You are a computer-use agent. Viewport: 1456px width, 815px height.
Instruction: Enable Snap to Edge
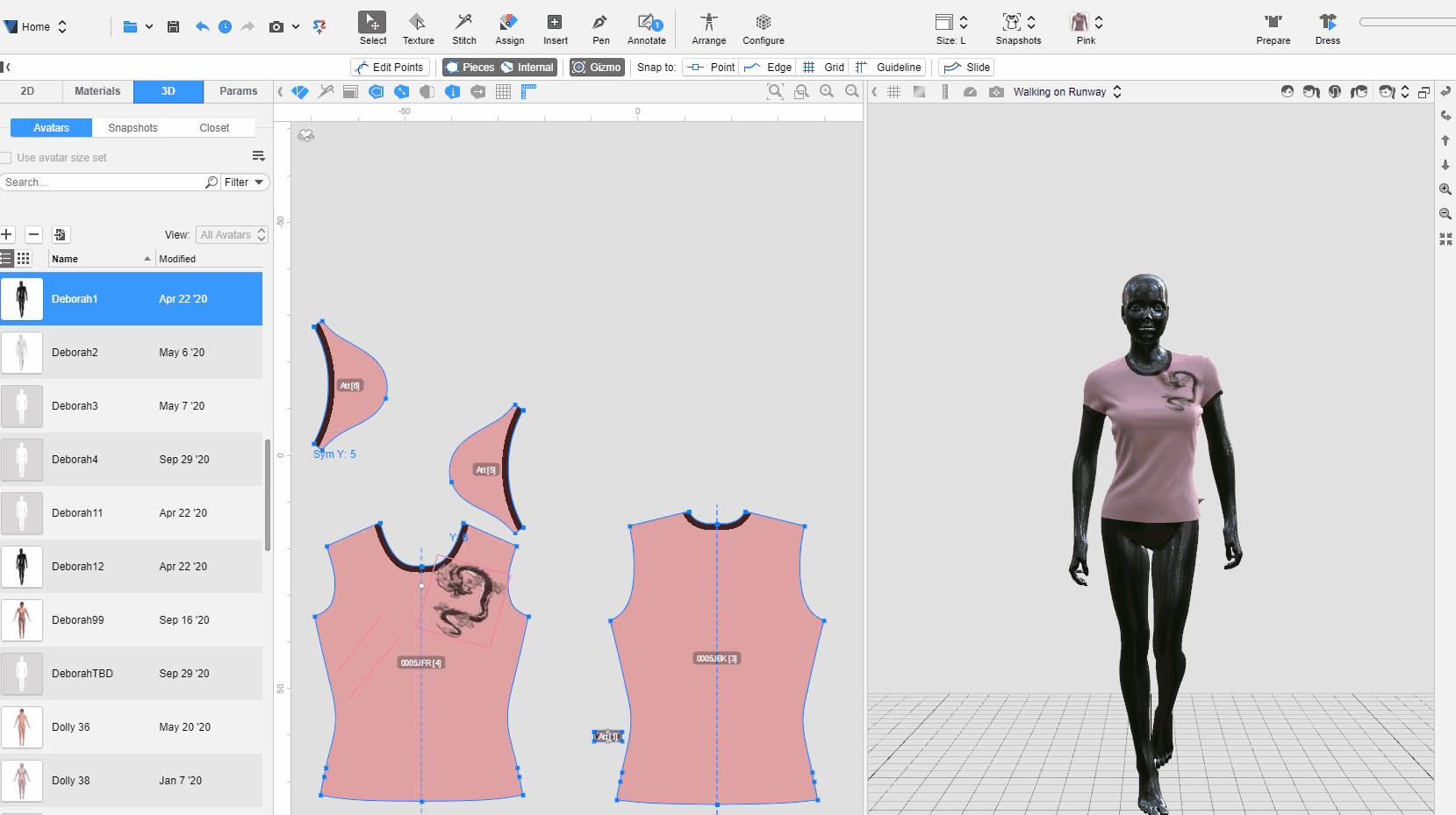point(767,68)
